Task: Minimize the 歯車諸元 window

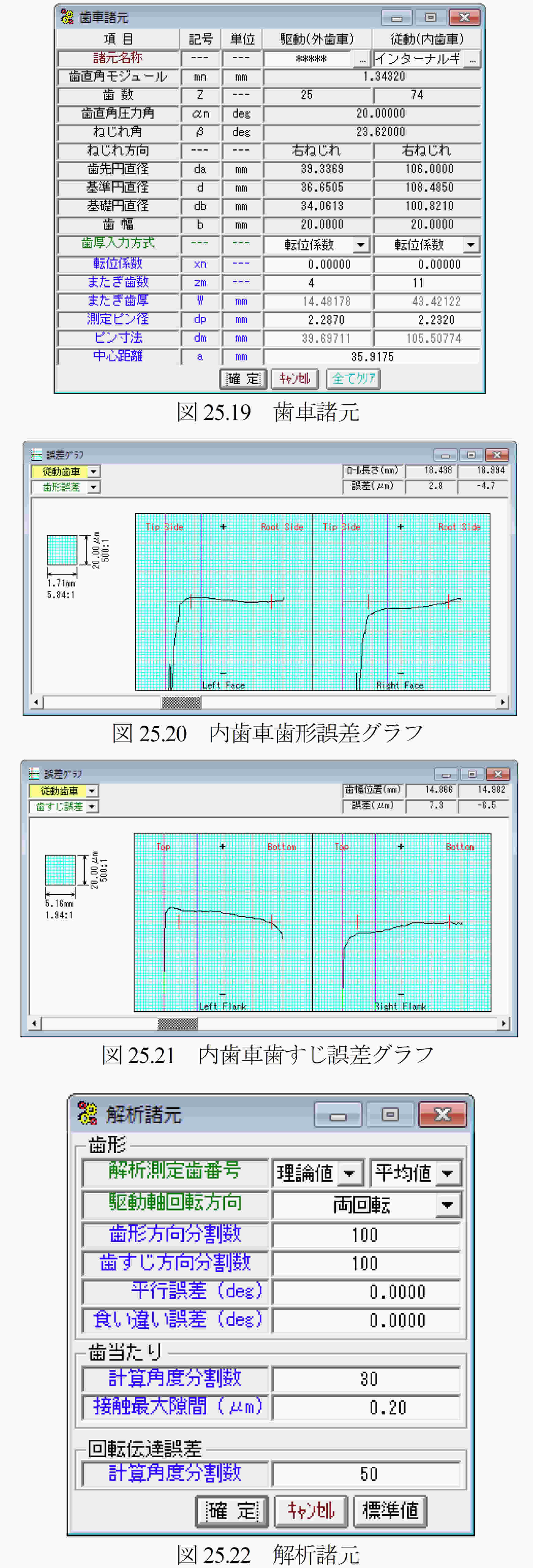Action: click(x=396, y=18)
